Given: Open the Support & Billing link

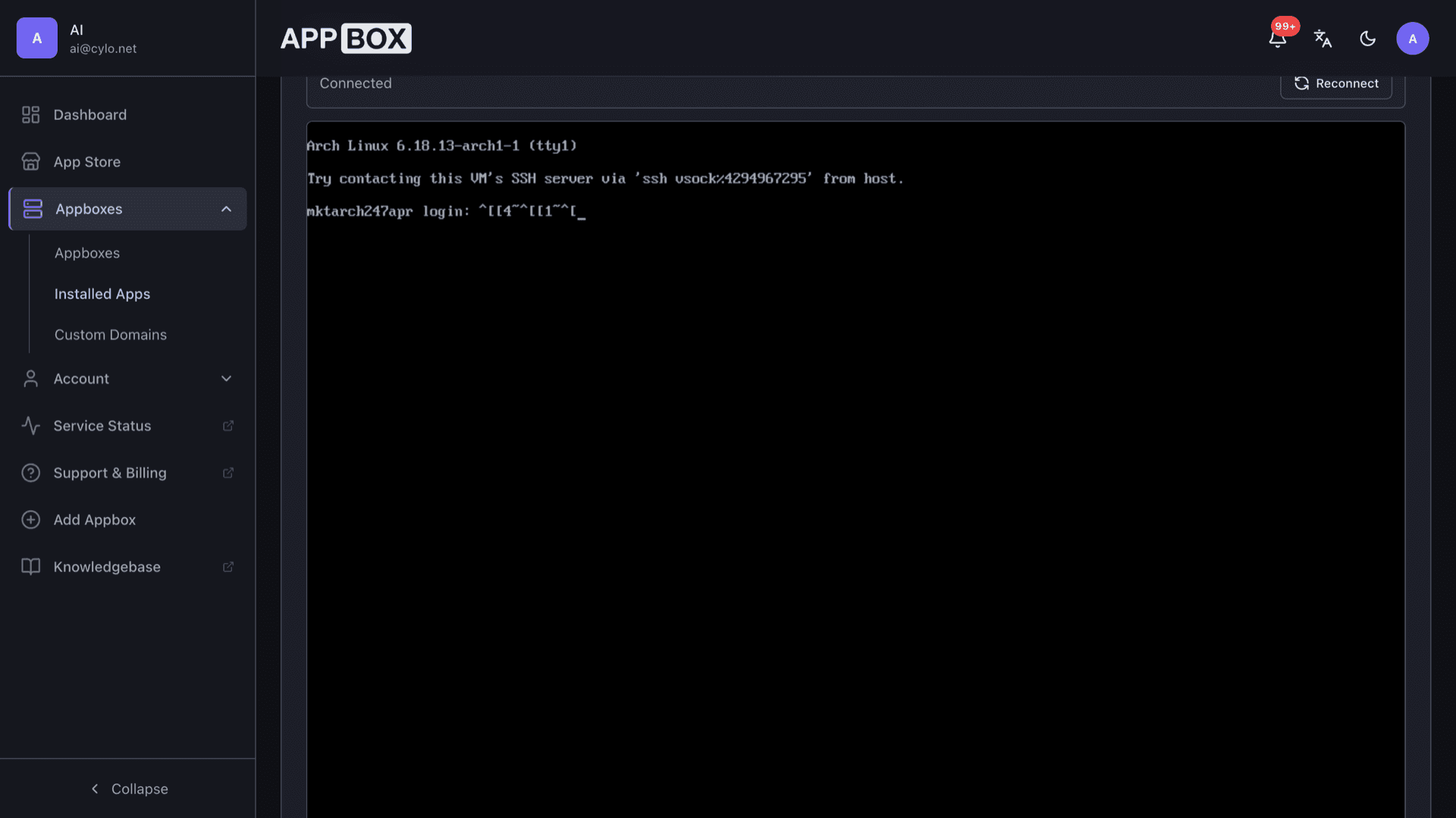Looking at the screenshot, I should point(127,472).
